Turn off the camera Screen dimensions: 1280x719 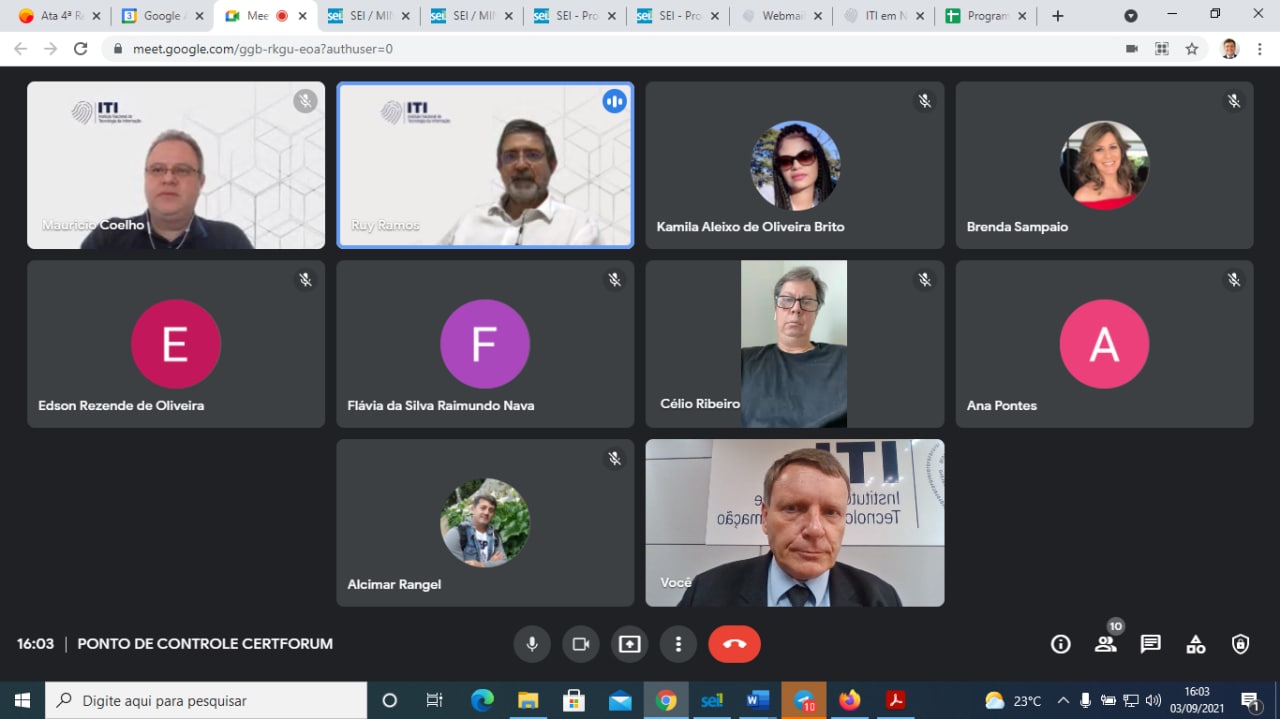pyautogui.click(x=580, y=644)
